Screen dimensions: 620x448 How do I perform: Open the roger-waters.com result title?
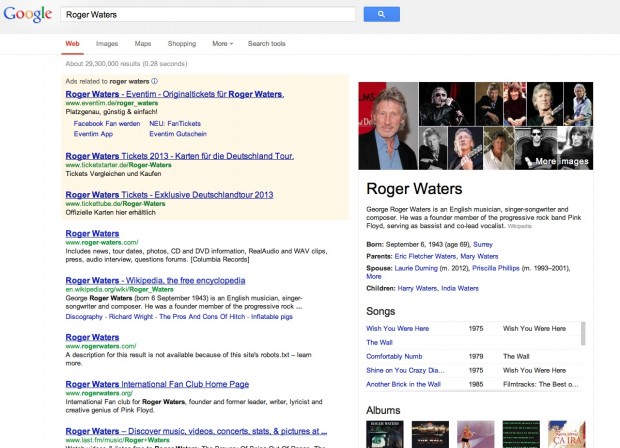click(93, 233)
